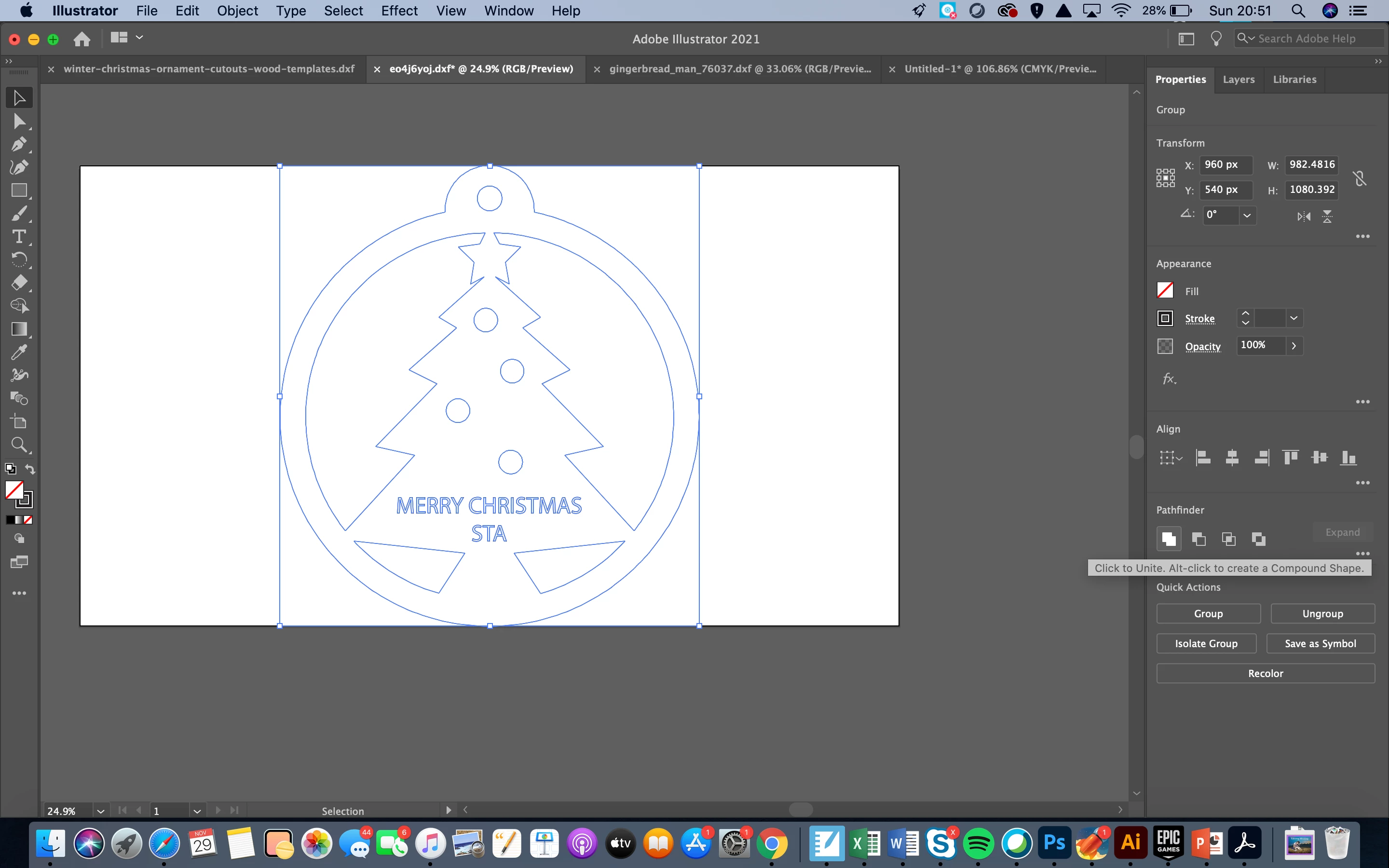Choose the Type tool
The image size is (1389, 868).
click(19, 236)
